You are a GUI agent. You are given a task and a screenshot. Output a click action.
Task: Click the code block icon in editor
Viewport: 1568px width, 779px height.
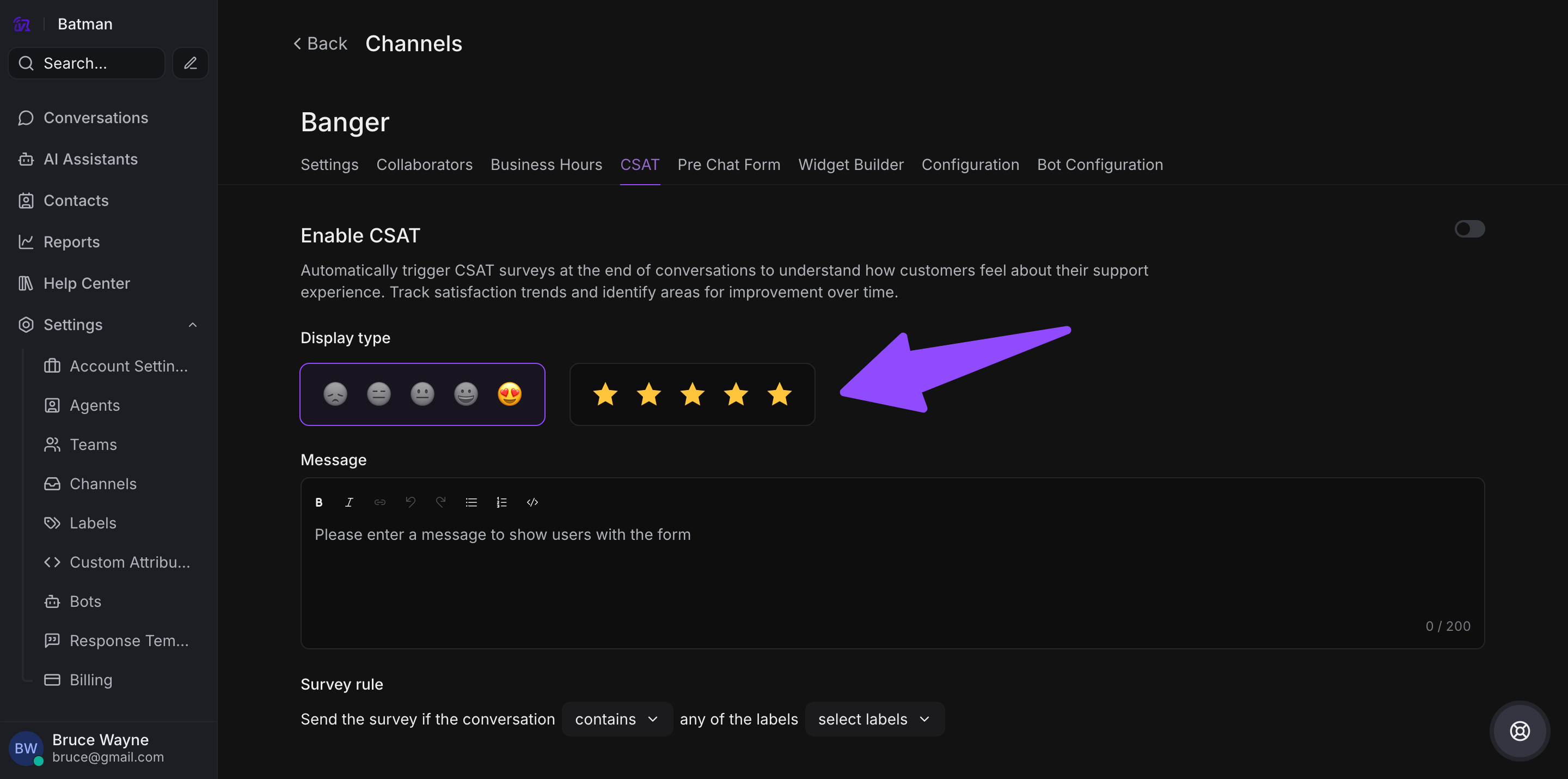532,502
